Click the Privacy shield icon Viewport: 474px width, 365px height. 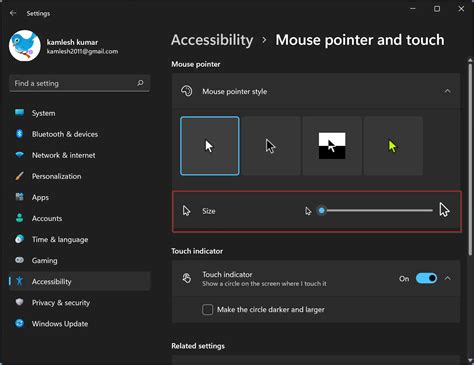click(20, 302)
